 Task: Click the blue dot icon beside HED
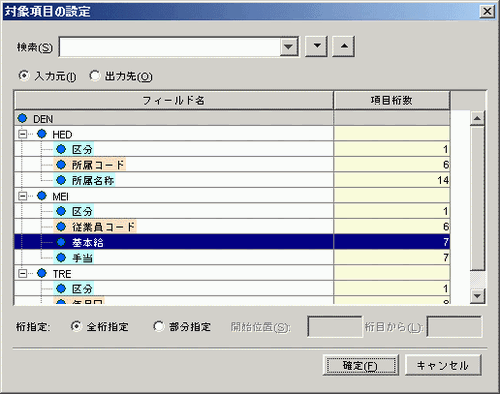(42, 134)
